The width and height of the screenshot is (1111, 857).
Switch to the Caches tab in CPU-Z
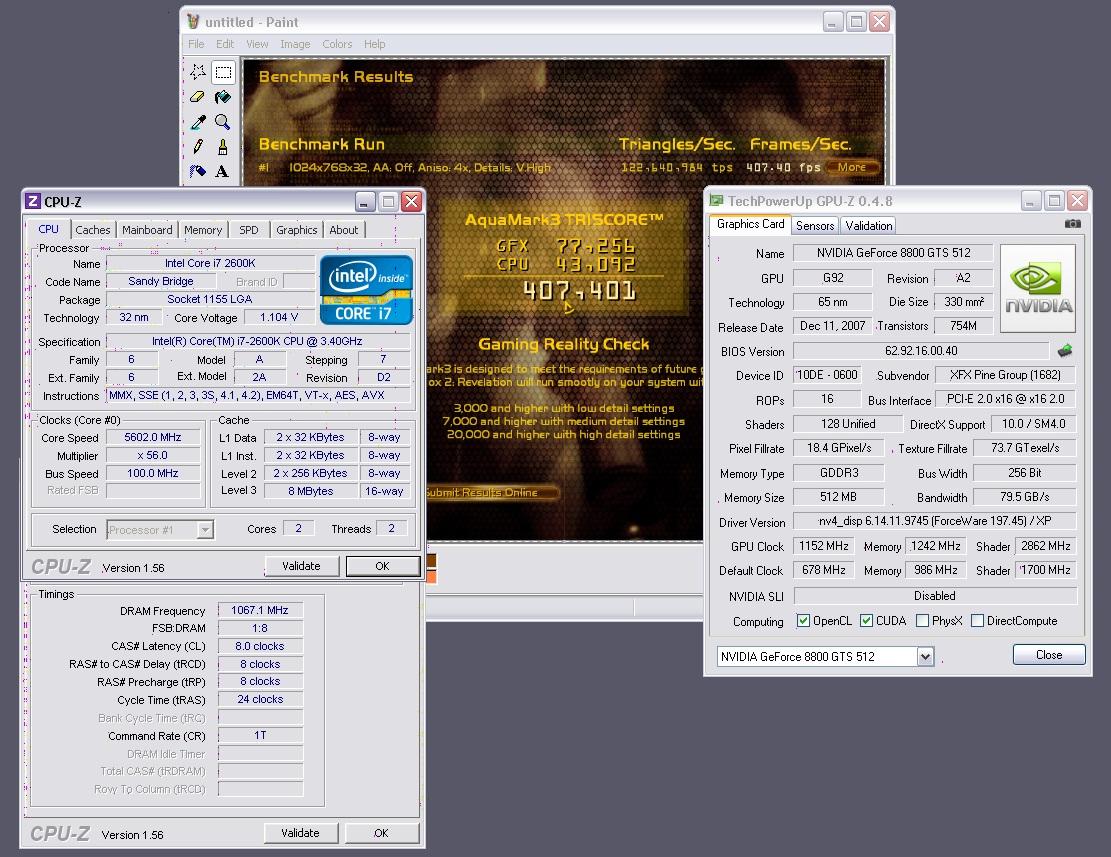tap(93, 230)
